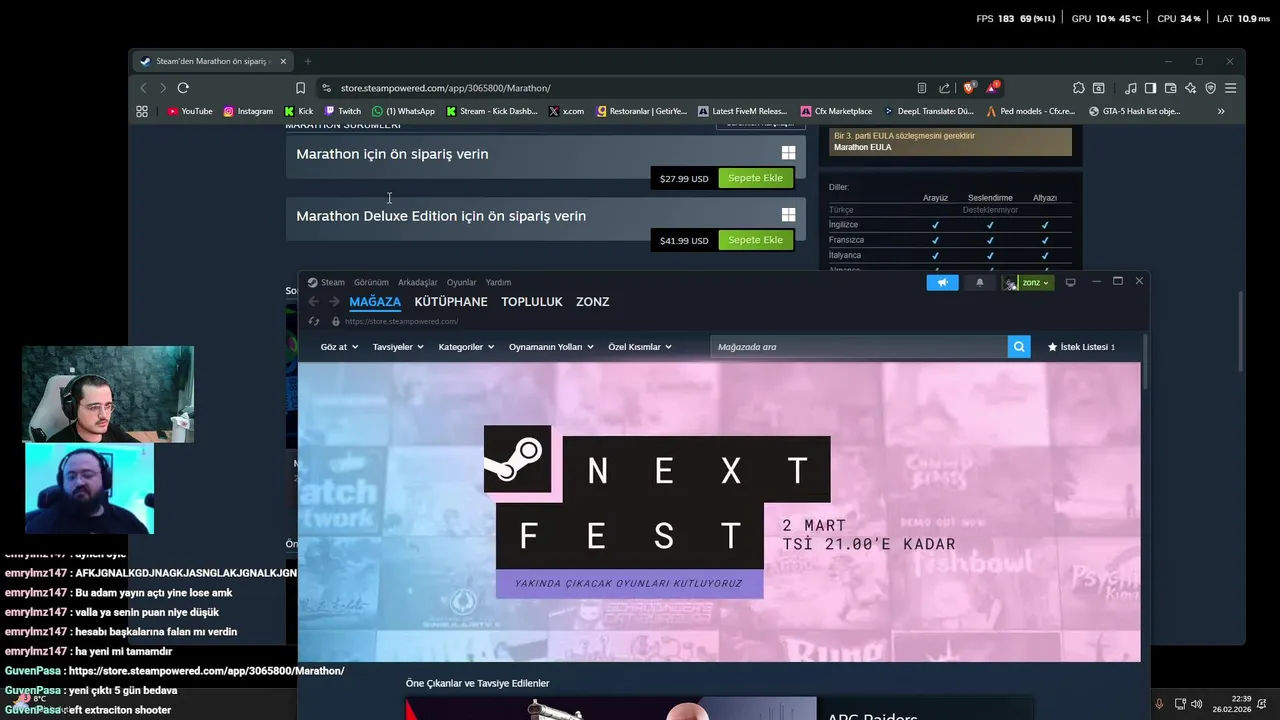Switch to MAĞAZA tab in Steam

375,301
